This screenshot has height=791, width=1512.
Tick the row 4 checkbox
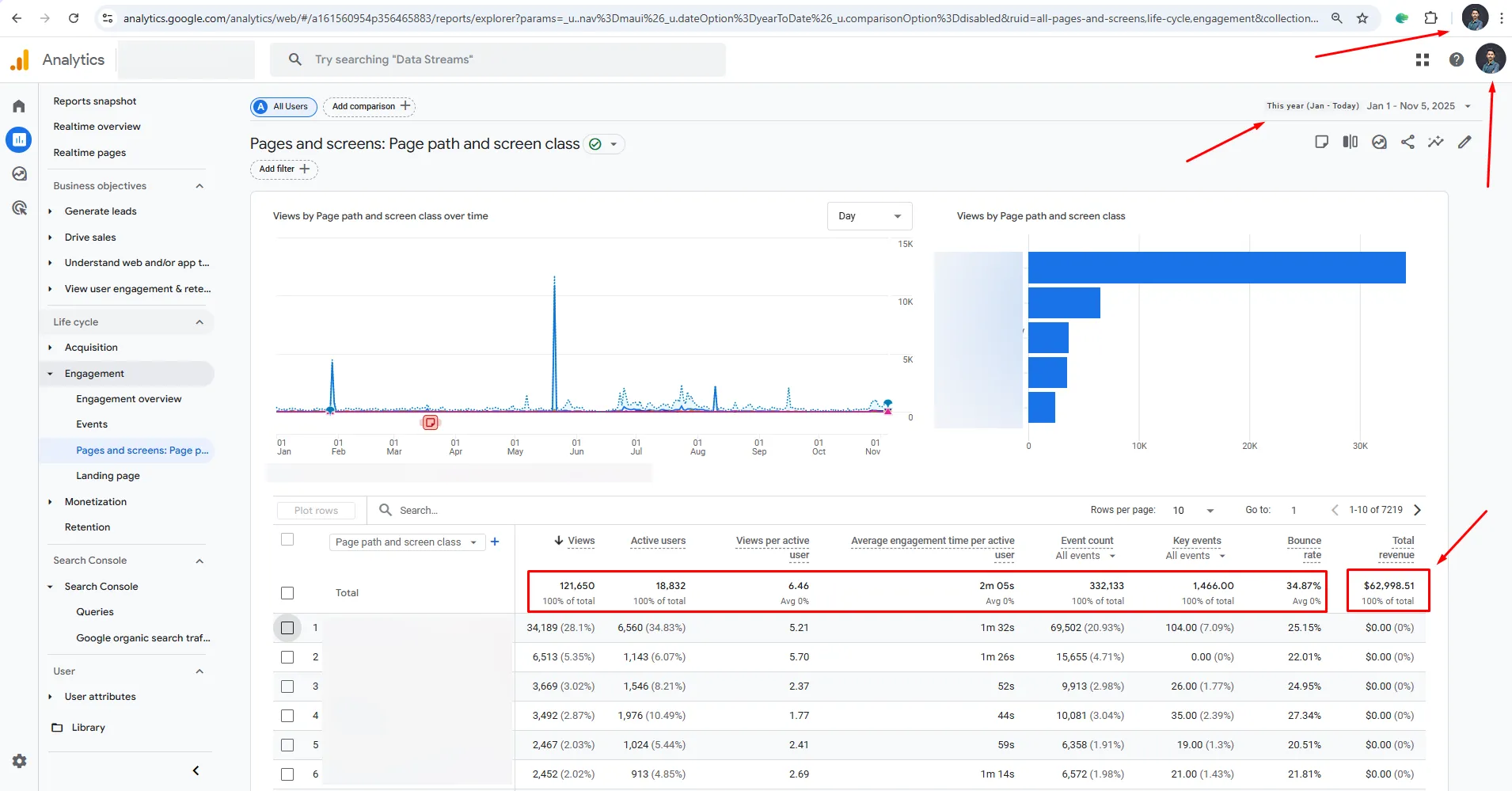pos(287,716)
